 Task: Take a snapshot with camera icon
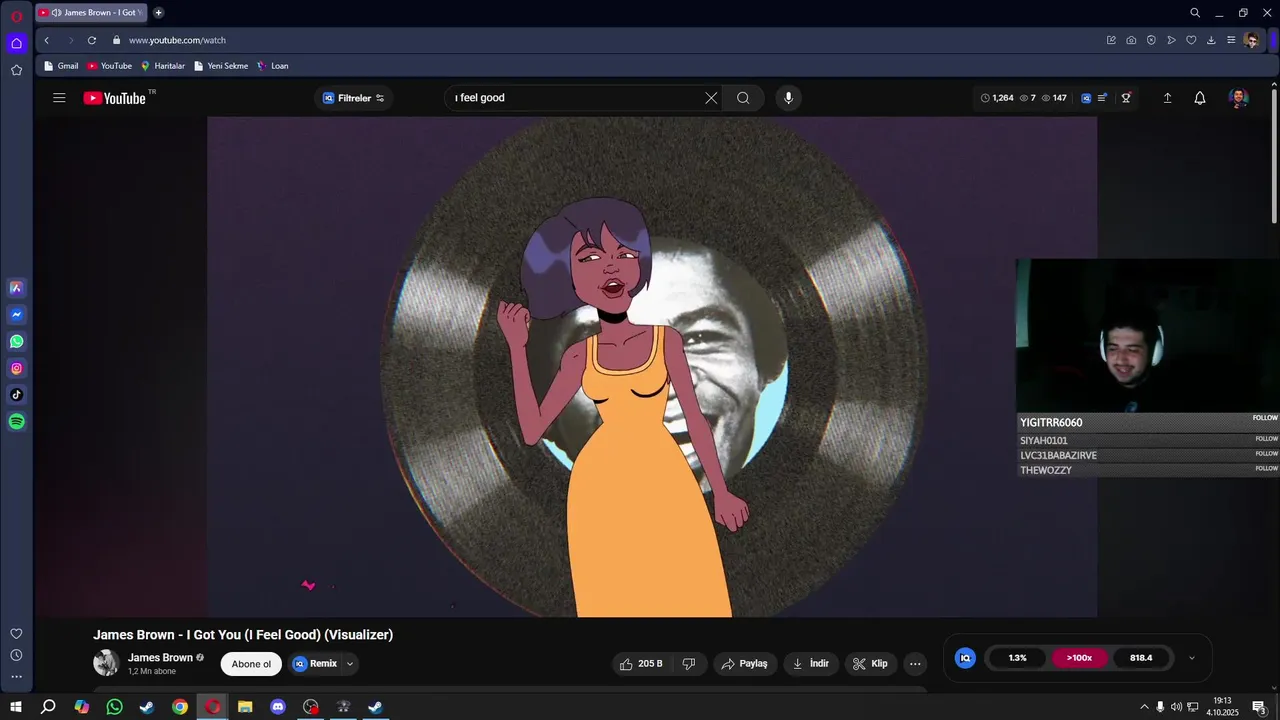point(1131,40)
